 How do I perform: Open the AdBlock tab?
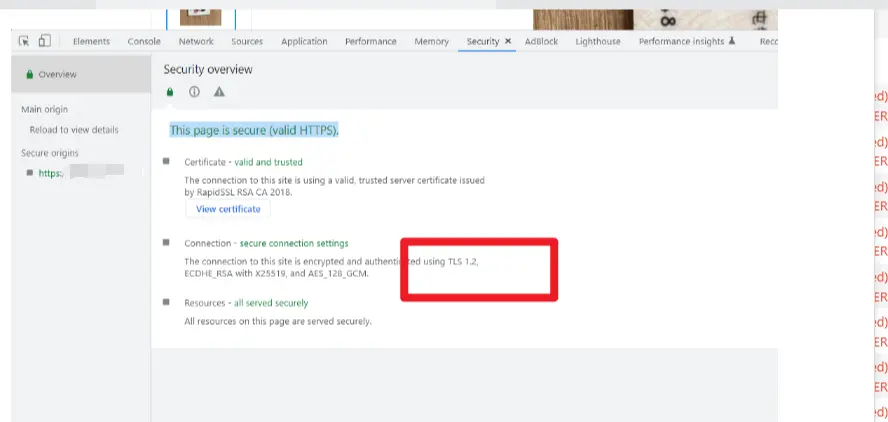pyautogui.click(x=541, y=41)
